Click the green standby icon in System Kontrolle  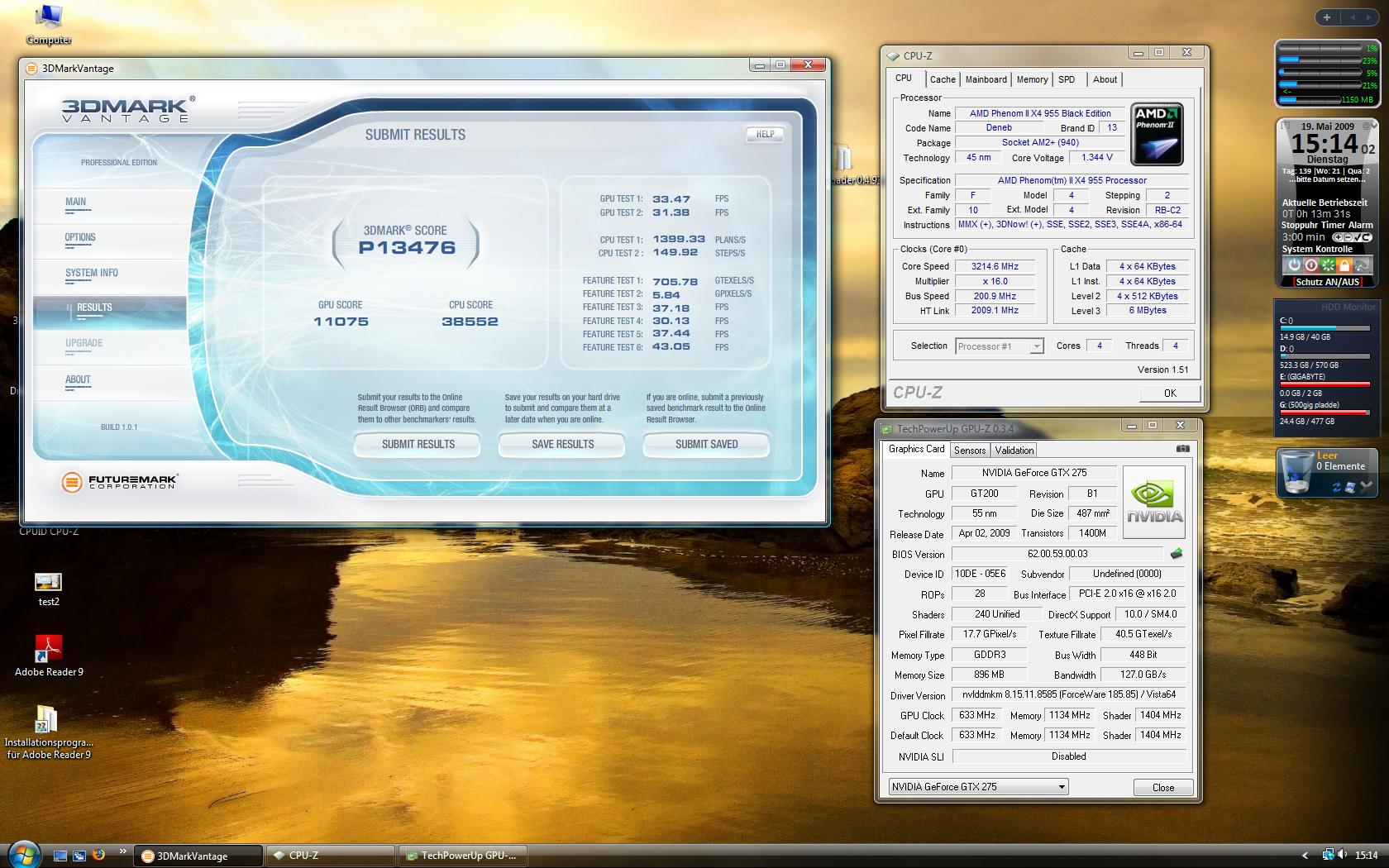click(1327, 265)
